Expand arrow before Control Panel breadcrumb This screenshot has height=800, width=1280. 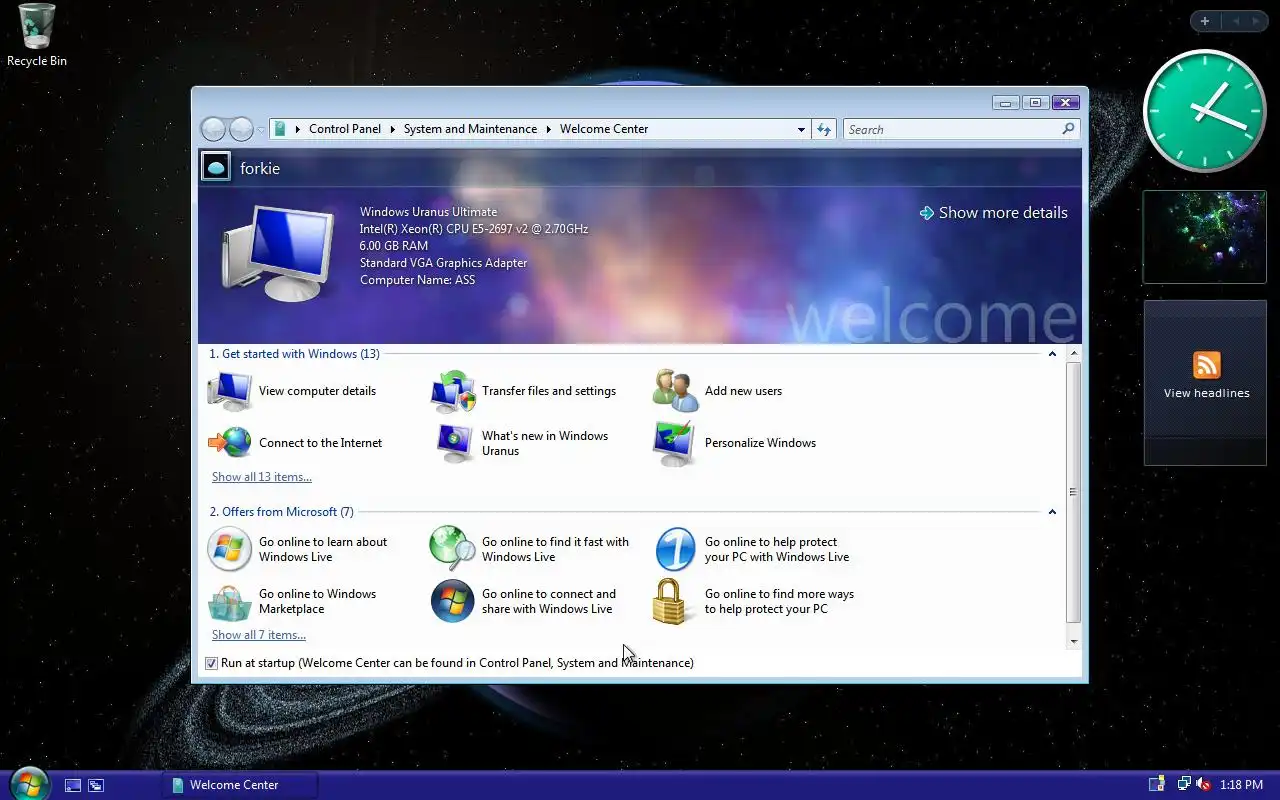(x=298, y=129)
